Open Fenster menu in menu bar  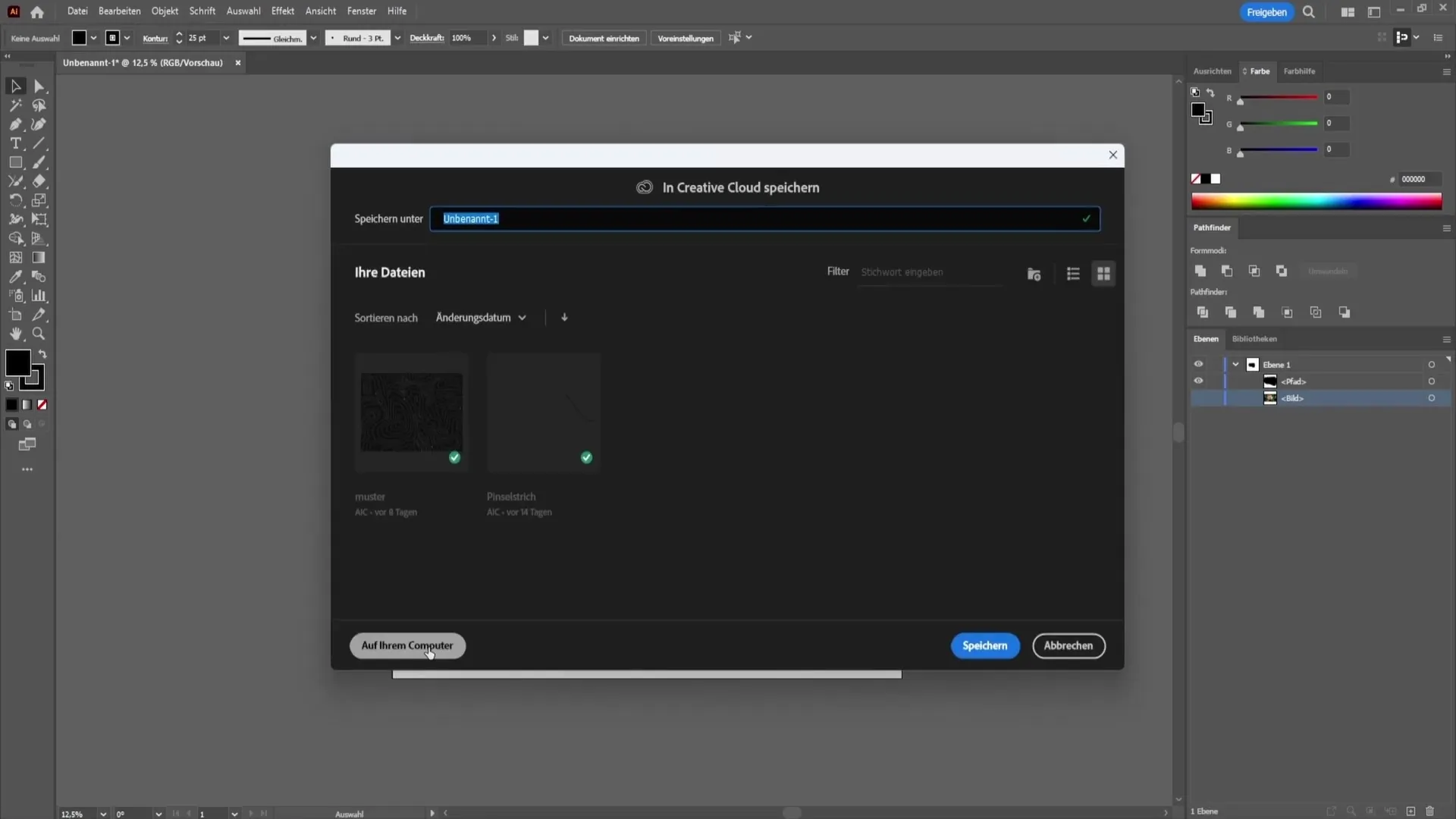tap(361, 11)
